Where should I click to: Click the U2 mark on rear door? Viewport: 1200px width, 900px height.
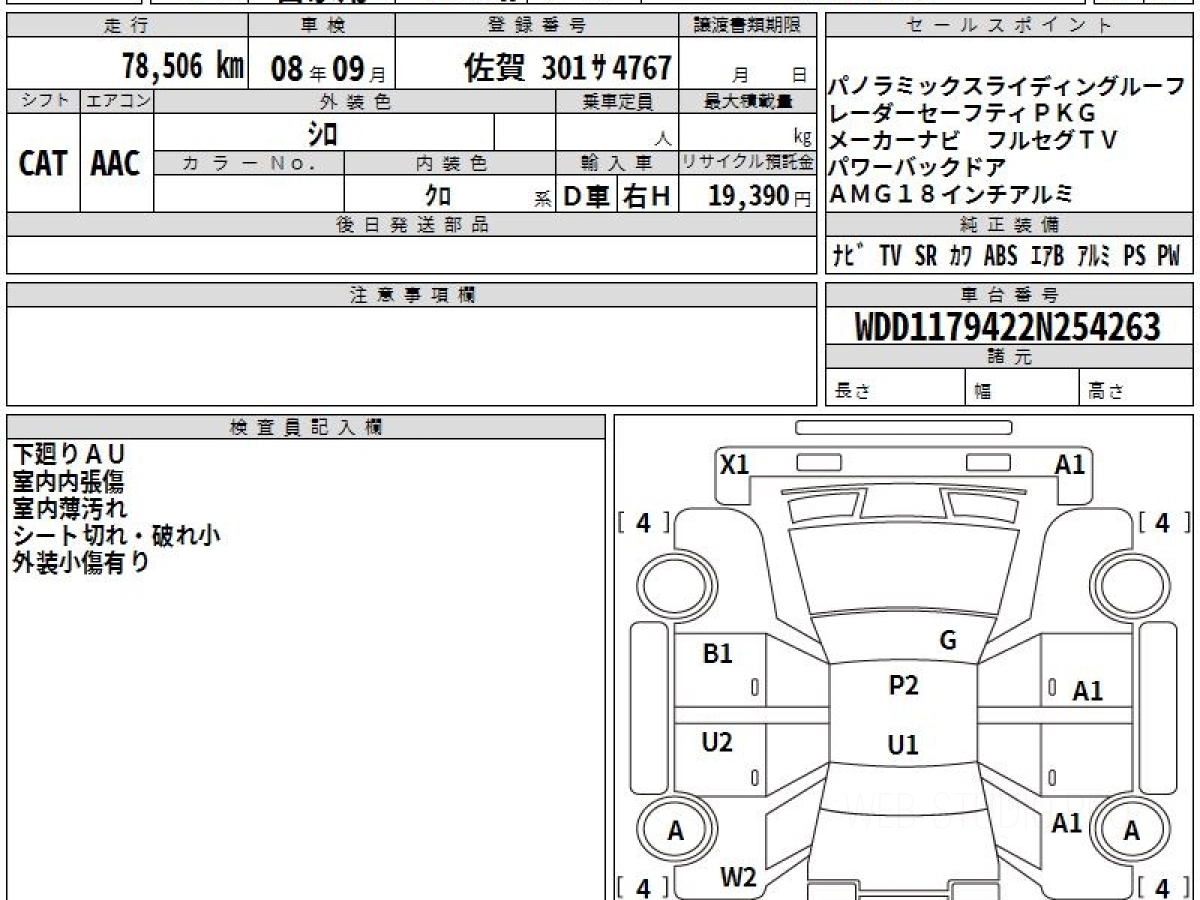(717, 742)
